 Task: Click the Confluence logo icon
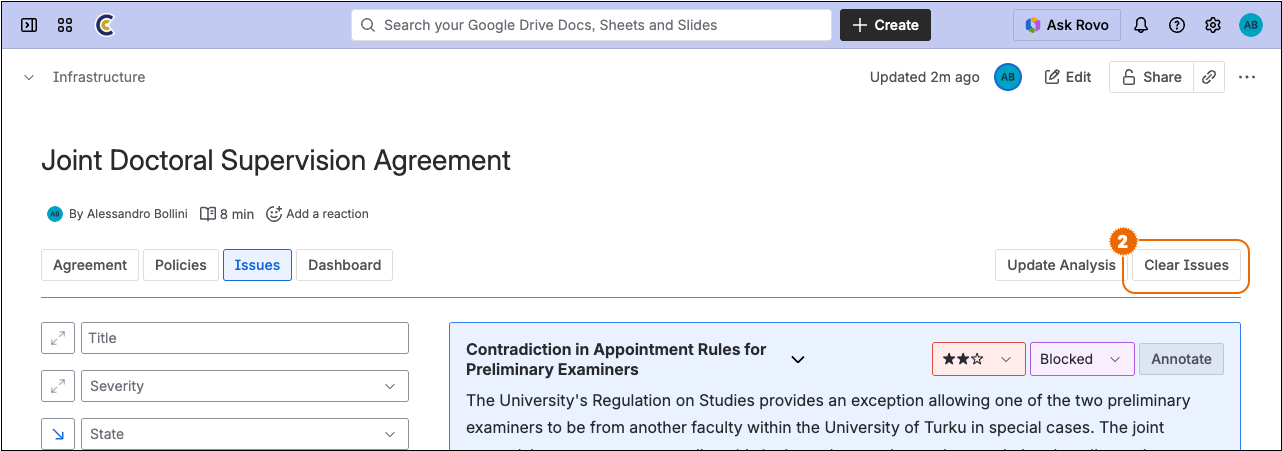104,25
